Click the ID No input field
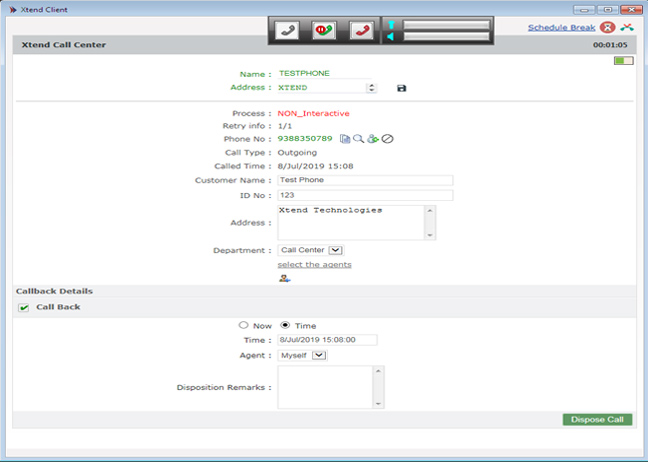The width and height of the screenshot is (648, 462). click(x=365, y=195)
